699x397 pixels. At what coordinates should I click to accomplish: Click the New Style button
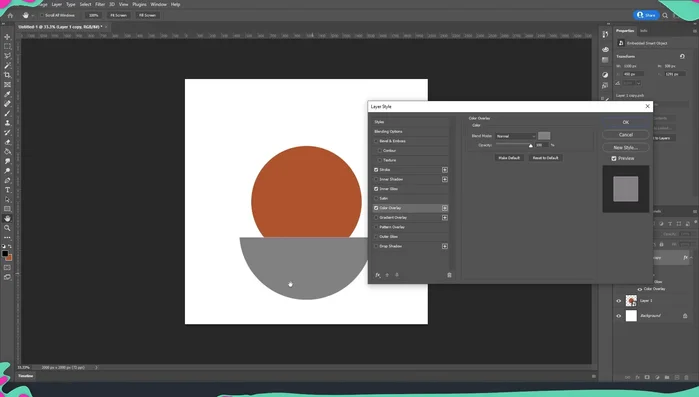tap(625, 147)
